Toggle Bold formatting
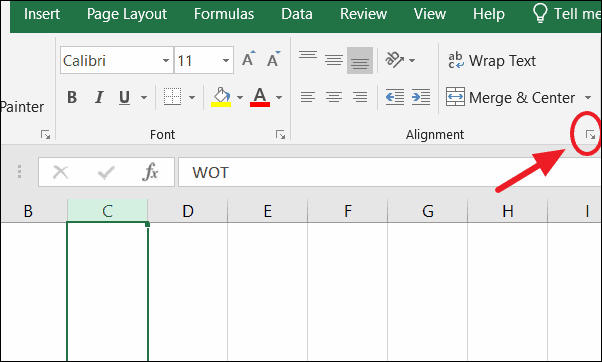The height and width of the screenshot is (362, 602). point(72,98)
